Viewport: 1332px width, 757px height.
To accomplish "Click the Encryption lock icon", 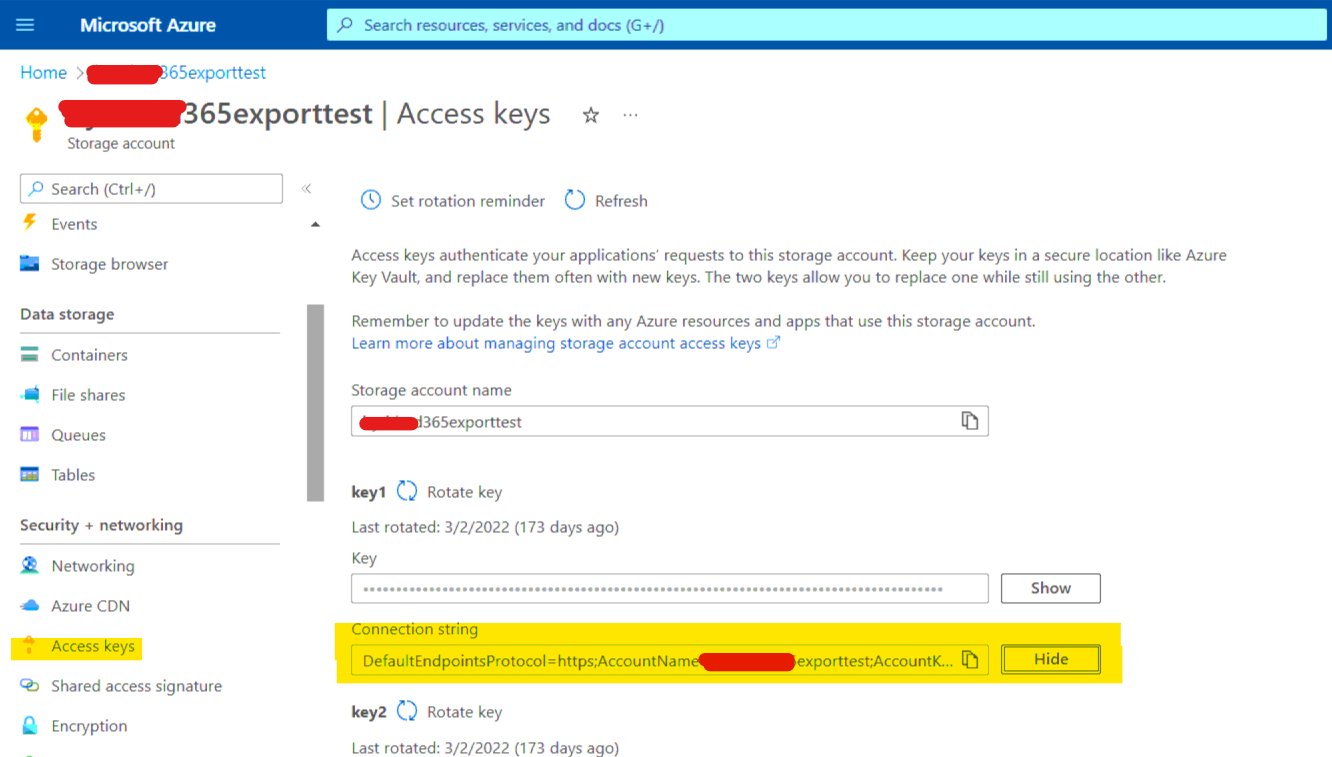I will click(30, 726).
